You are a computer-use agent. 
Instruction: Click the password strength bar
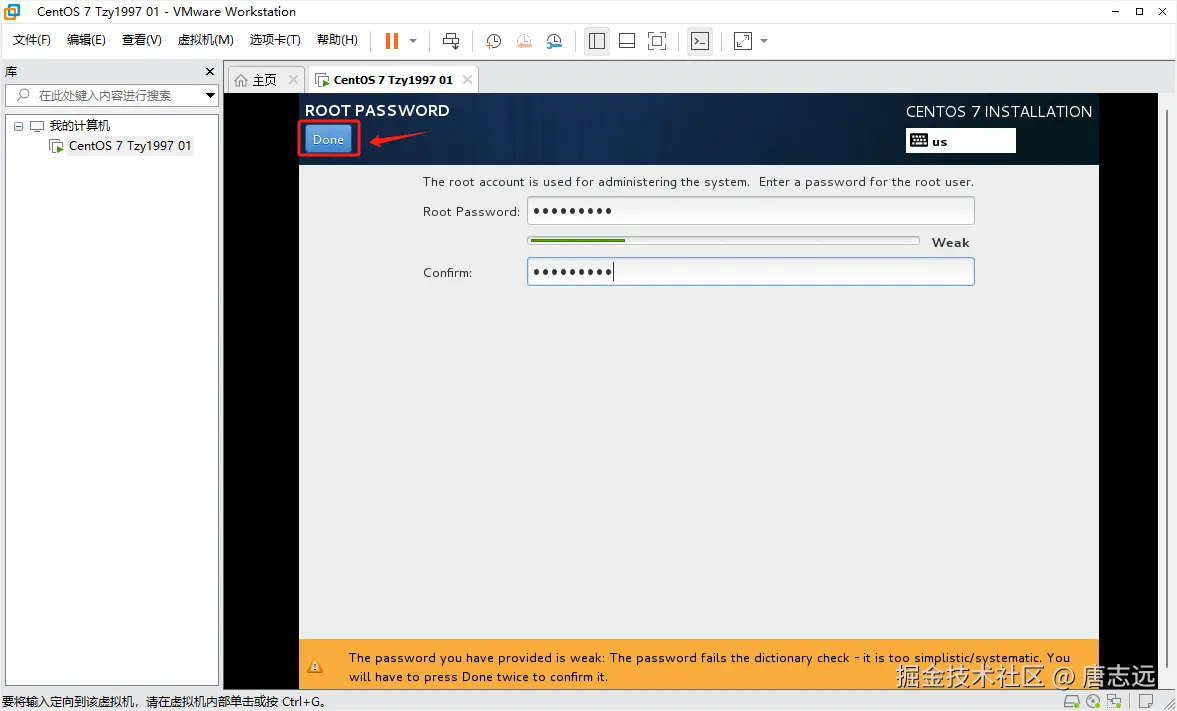[x=724, y=241]
